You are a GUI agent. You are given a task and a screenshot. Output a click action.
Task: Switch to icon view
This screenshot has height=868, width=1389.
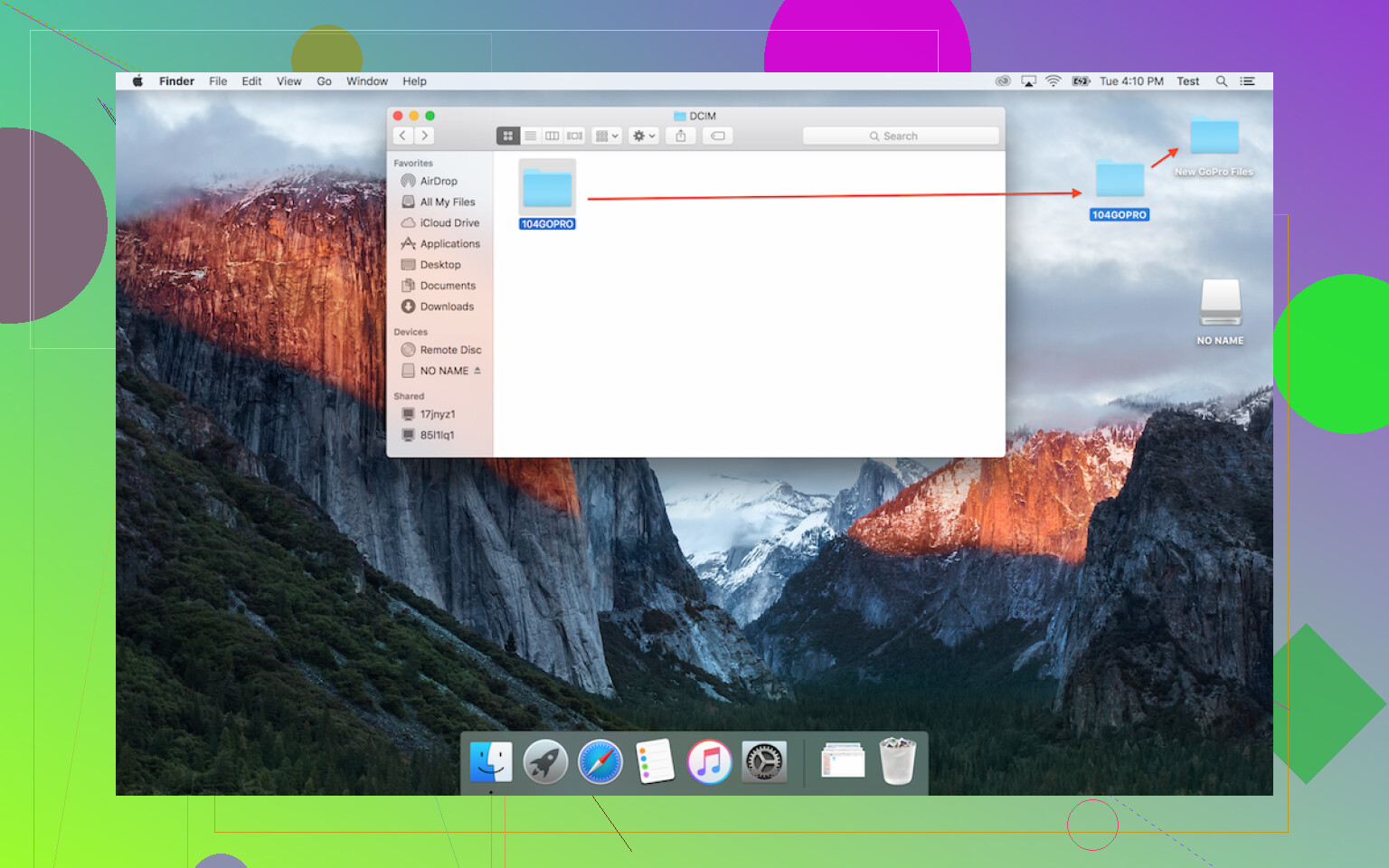[507, 136]
